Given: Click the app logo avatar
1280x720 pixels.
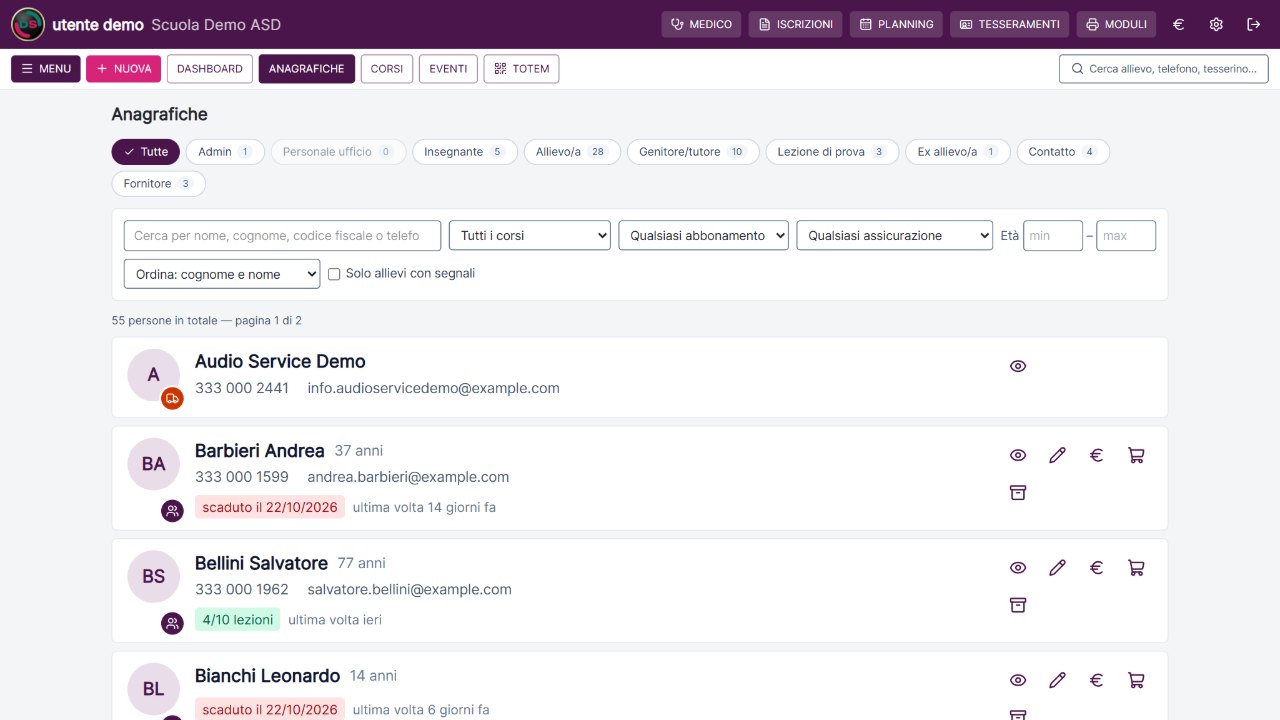Looking at the screenshot, I should pos(27,24).
